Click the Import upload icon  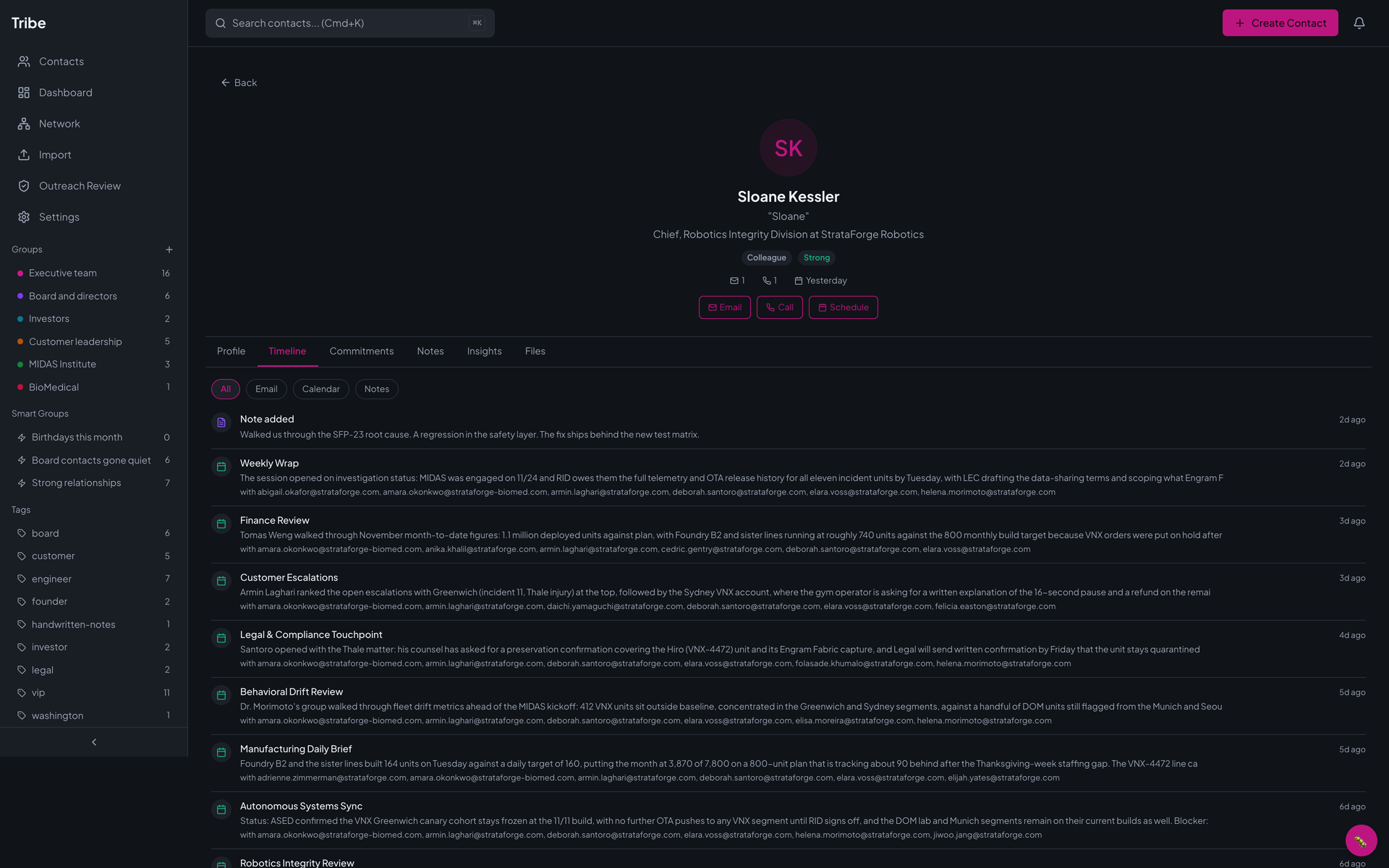24,155
